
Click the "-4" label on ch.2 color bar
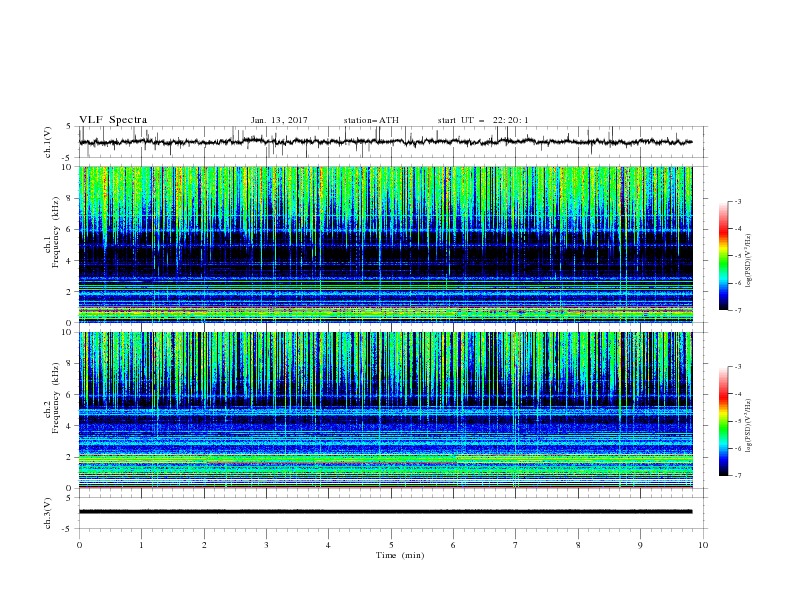[738, 394]
